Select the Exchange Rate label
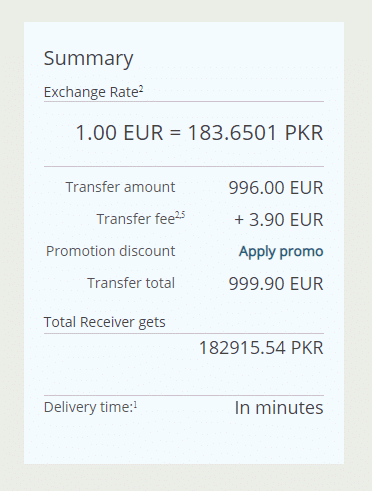 (x=91, y=92)
